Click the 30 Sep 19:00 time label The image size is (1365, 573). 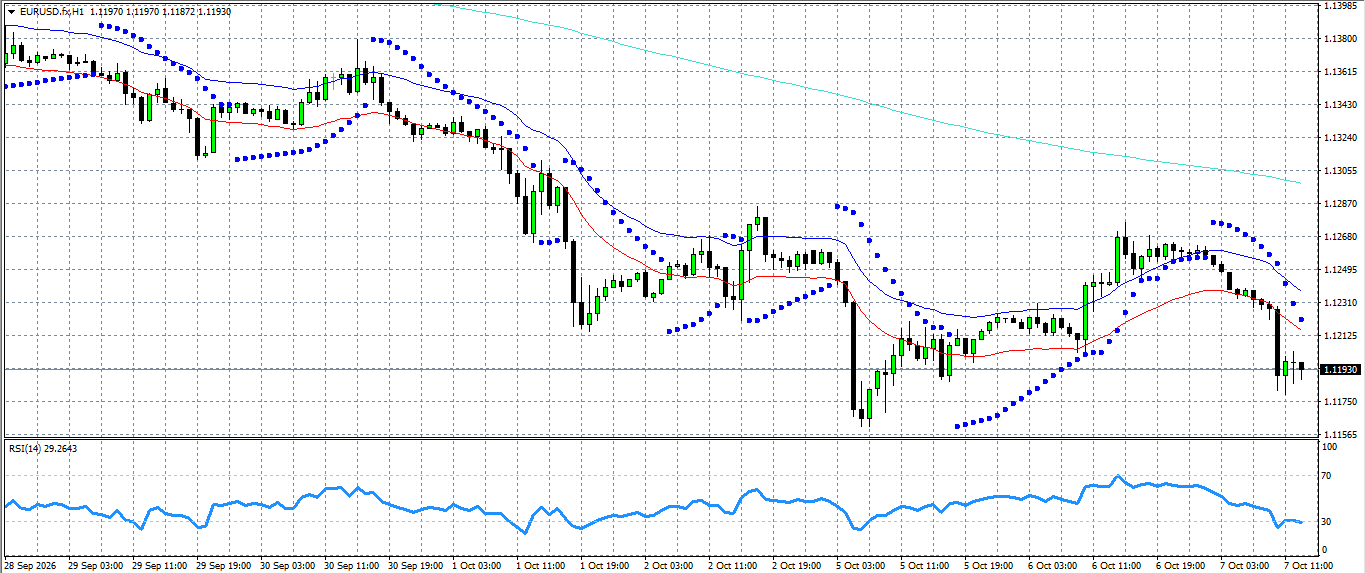tap(415, 565)
